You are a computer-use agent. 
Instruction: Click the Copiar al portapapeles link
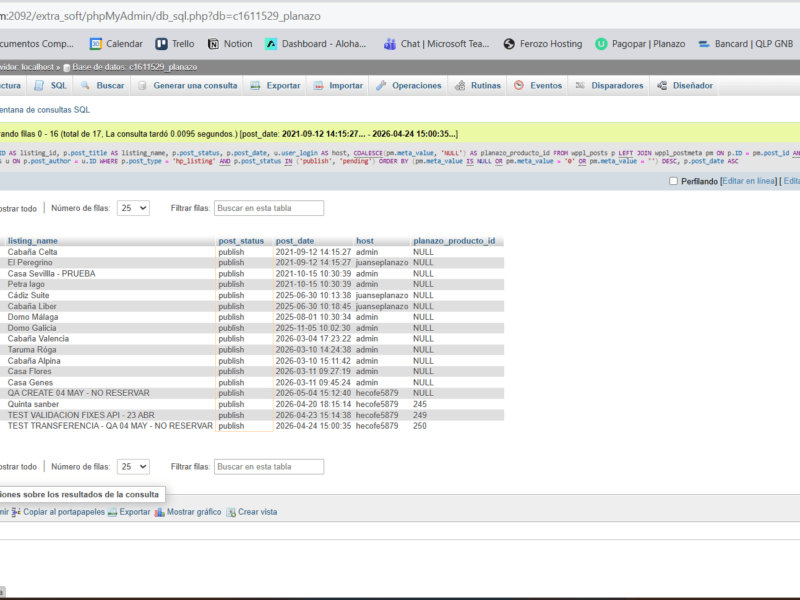(x=64, y=512)
